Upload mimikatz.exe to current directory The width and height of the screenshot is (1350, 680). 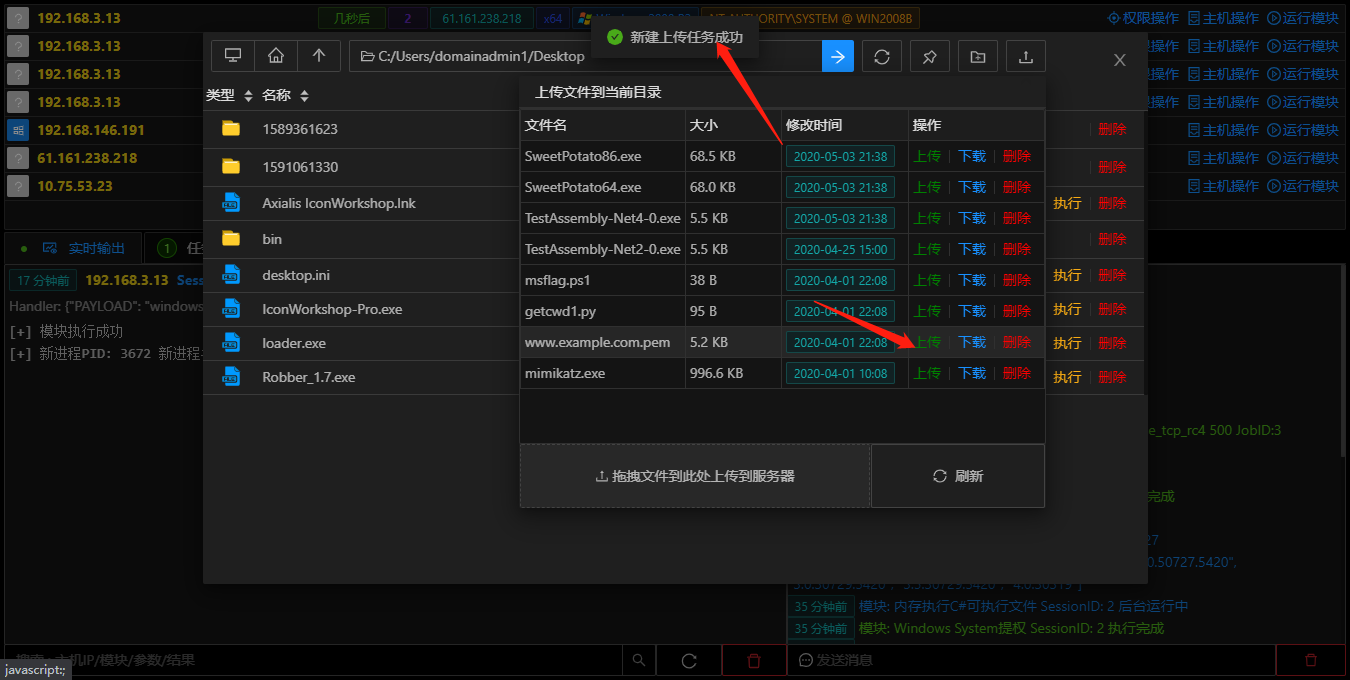pyautogui.click(x=928, y=373)
